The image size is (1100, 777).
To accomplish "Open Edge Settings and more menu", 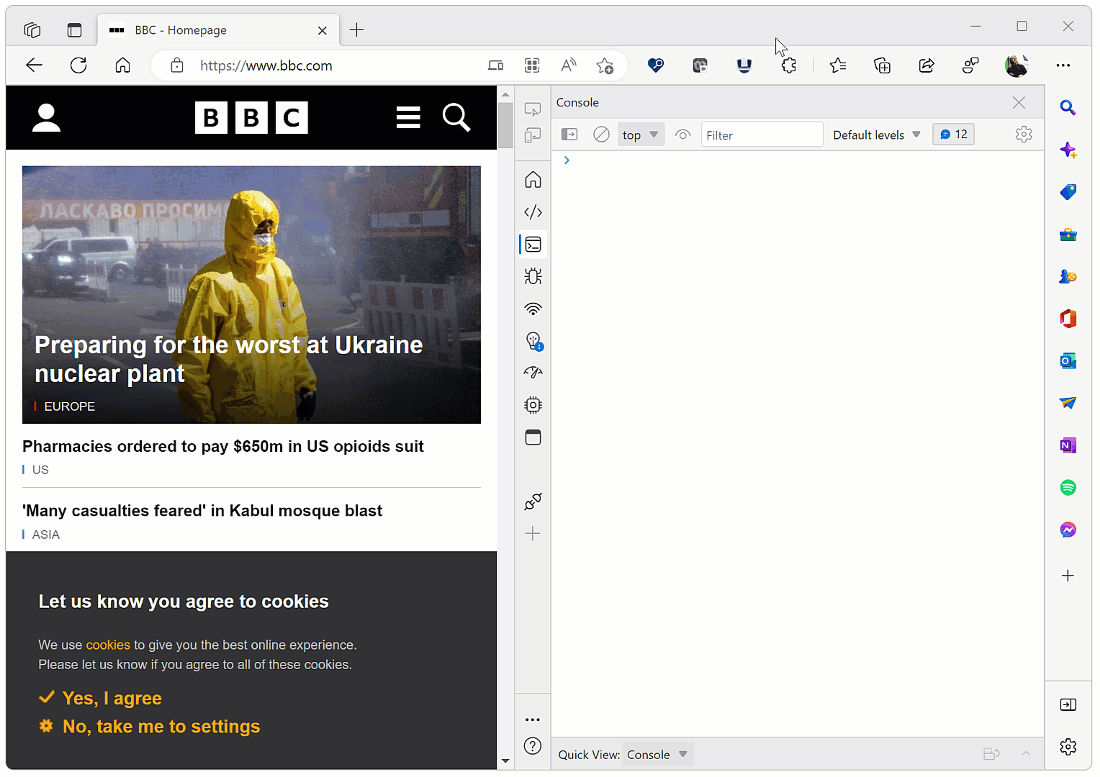I will [x=1063, y=65].
